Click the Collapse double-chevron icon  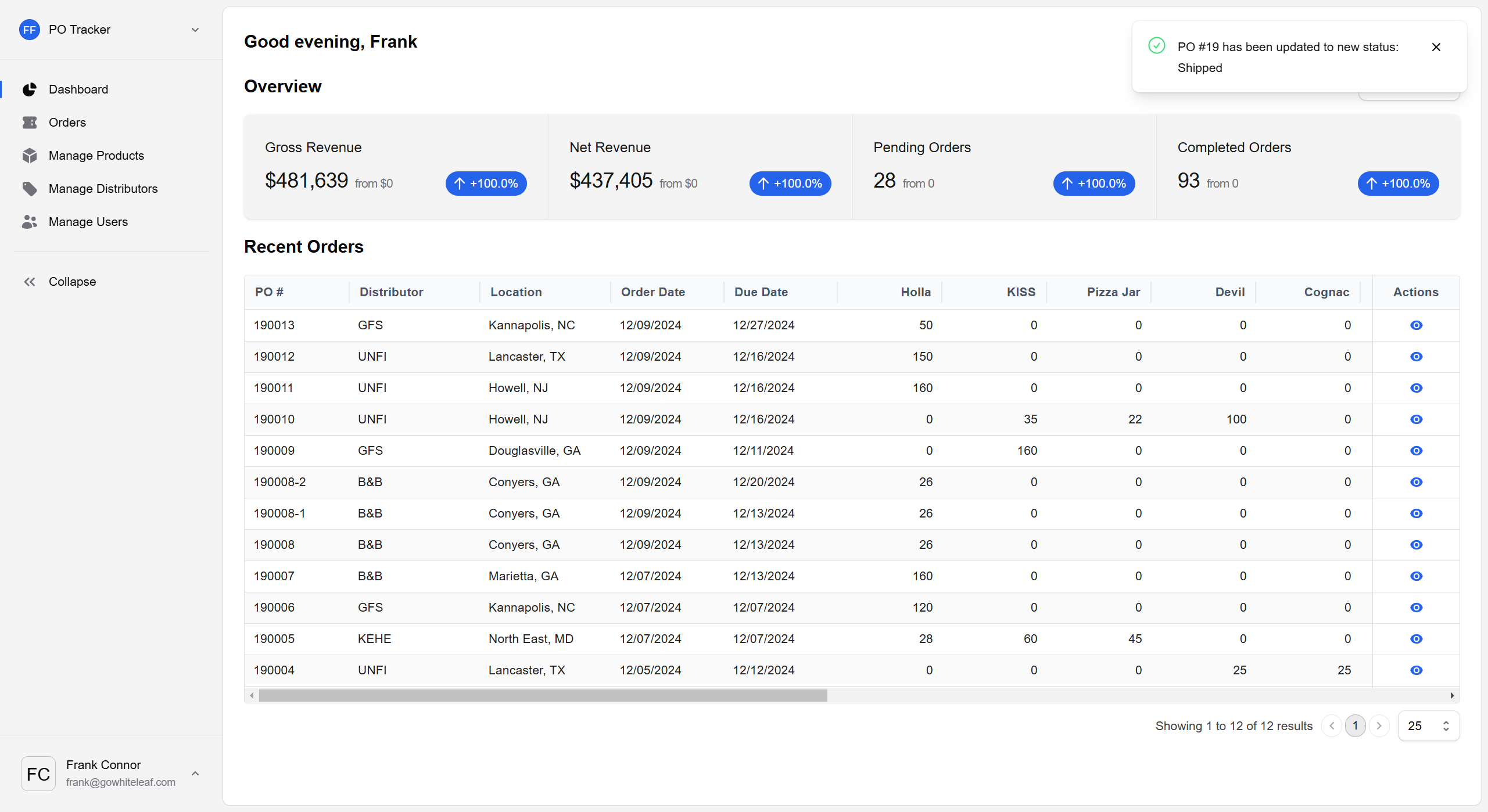click(30, 282)
